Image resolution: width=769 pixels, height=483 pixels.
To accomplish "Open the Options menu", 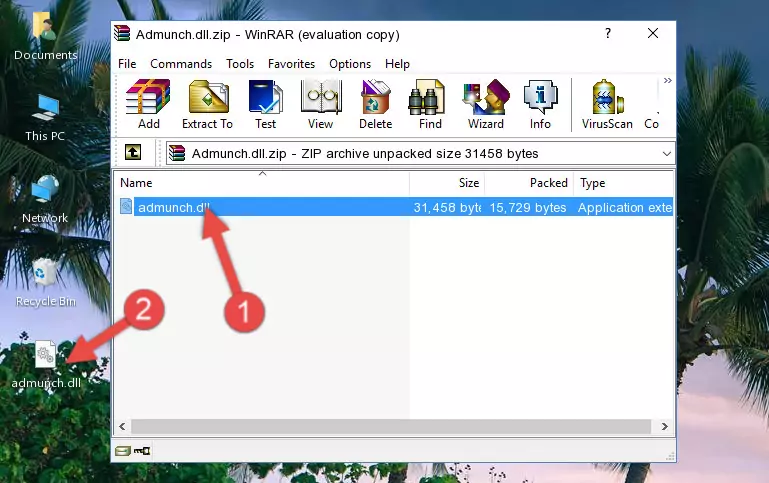I will 350,64.
